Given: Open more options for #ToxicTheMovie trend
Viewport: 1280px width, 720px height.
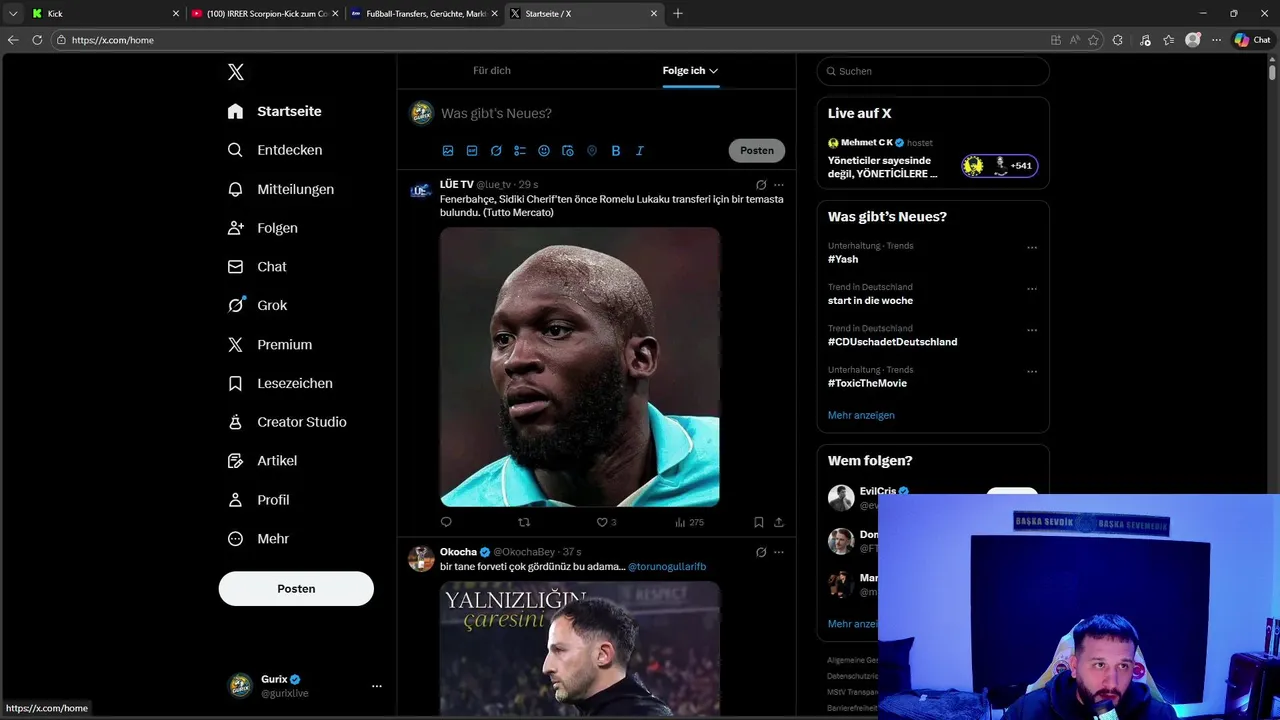Looking at the screenshot, I should 1032,372.
